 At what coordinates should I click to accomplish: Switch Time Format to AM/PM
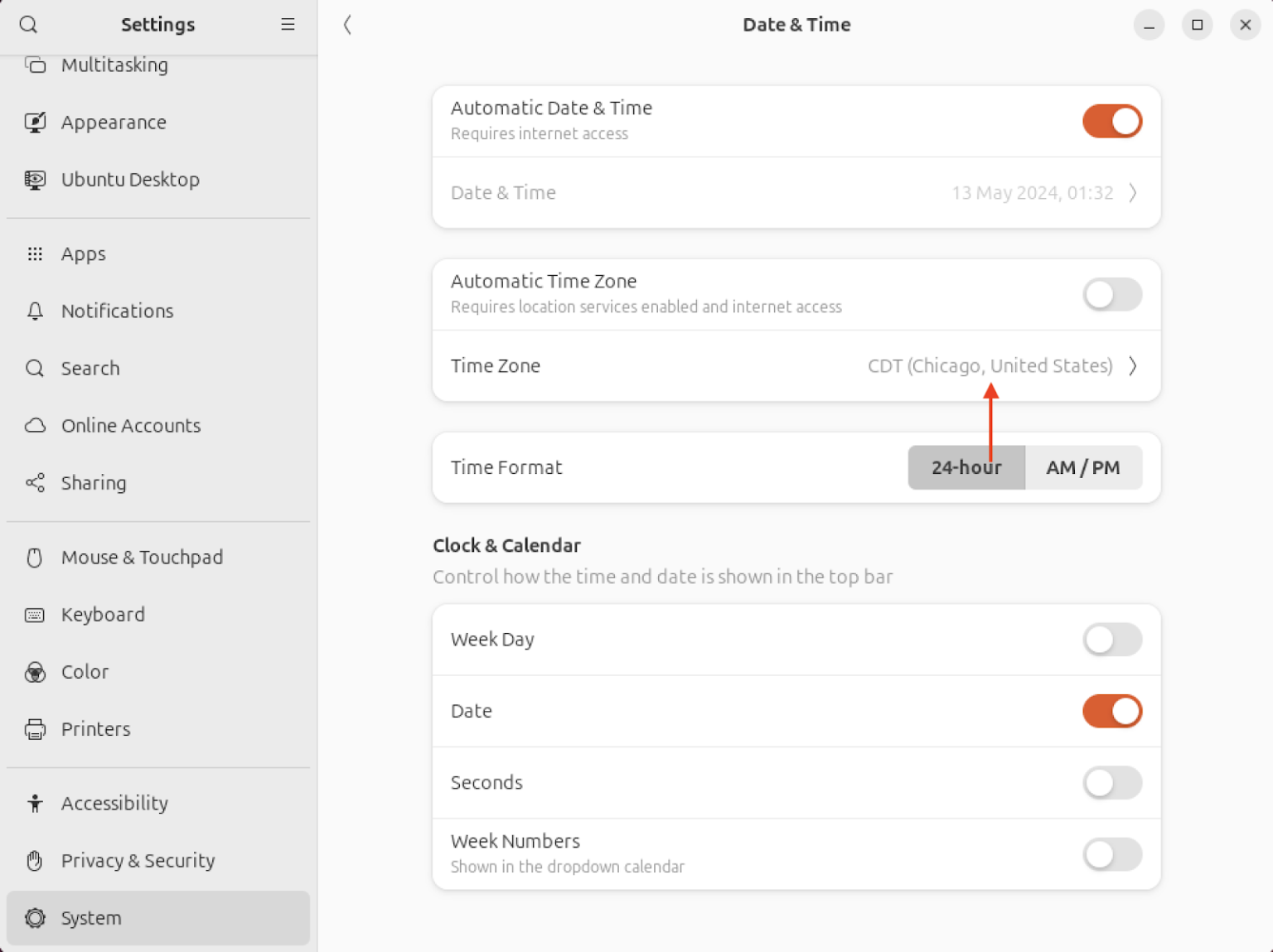[1083, 467]
